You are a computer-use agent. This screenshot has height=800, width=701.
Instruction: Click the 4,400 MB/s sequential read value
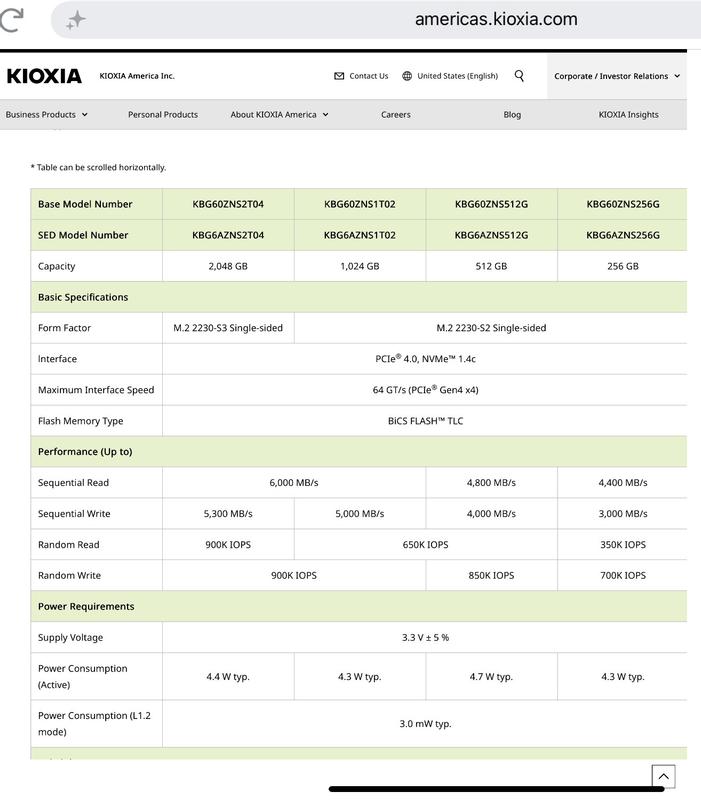click(622, 483)
